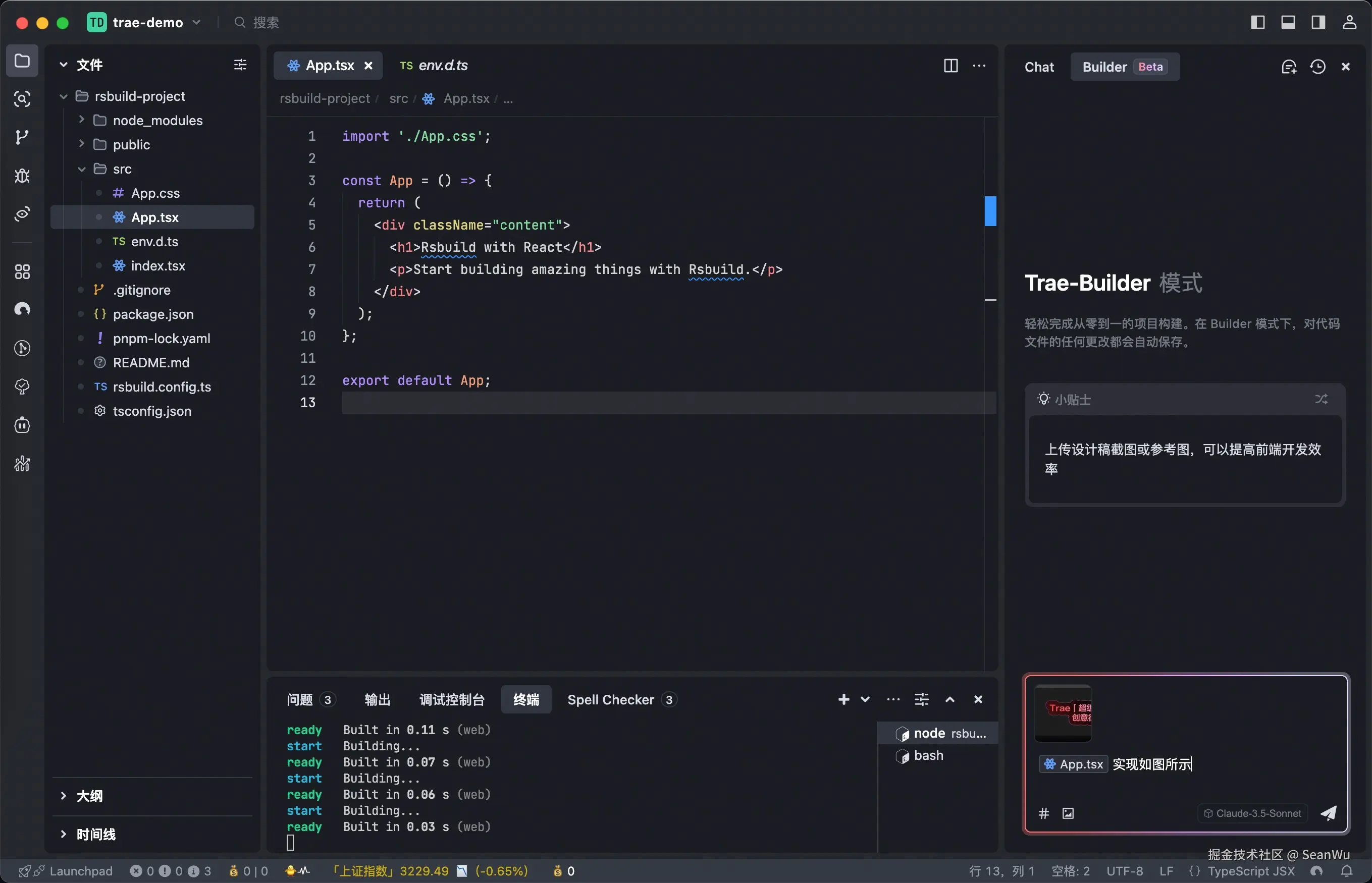Screen dimensions: 1372x883
Task: Click the split editor icon
Action: click(x=951, y=66)
